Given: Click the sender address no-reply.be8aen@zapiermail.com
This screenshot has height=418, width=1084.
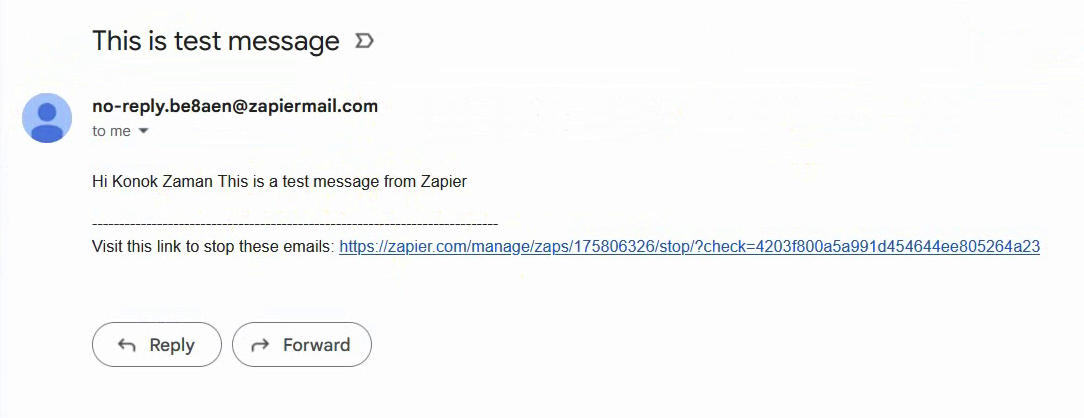Looking at the screenshot, I should 234,106.
